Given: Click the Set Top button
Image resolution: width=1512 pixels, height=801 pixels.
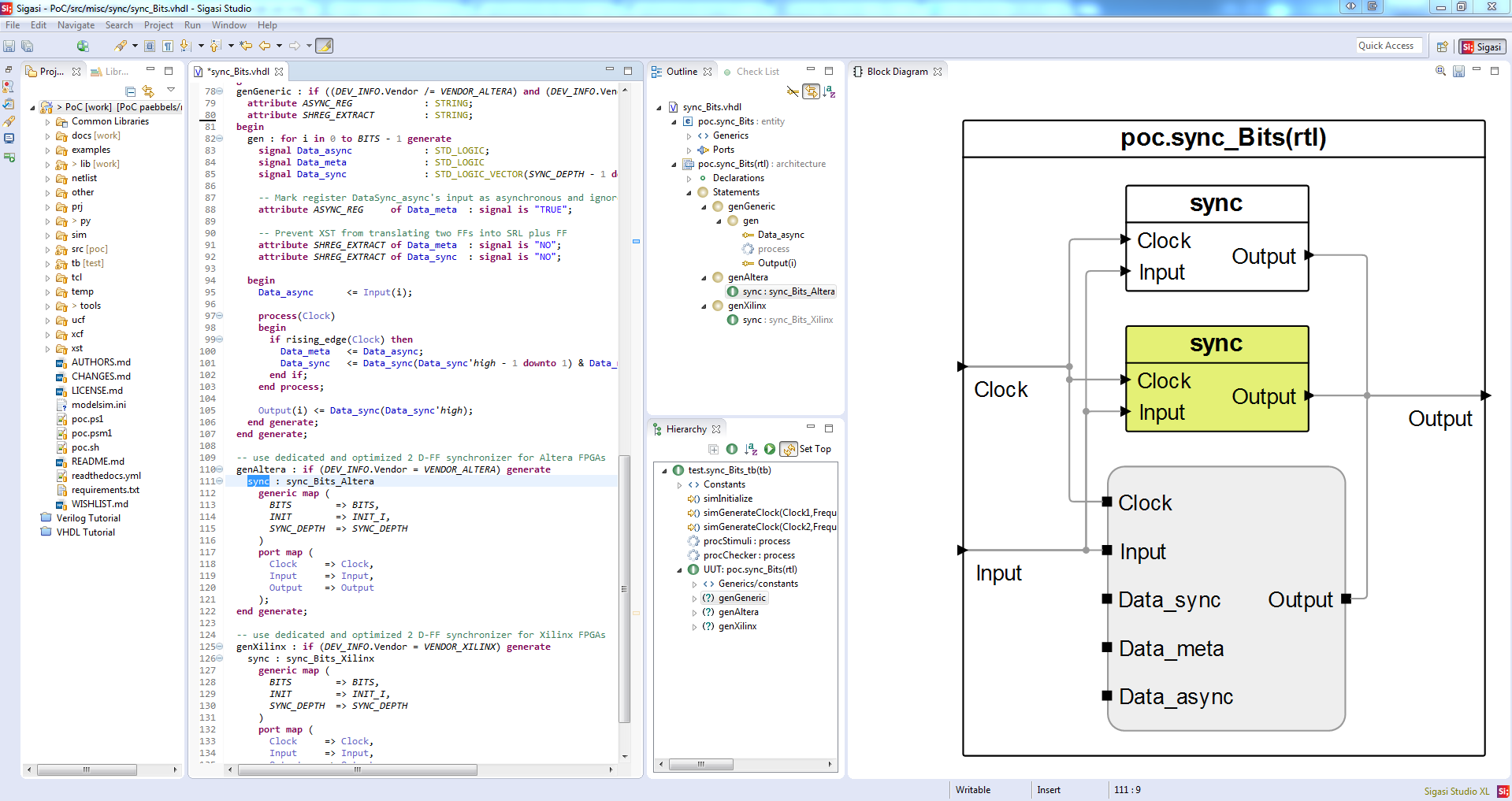Looking at the screenshot, I should coord(815,449).
